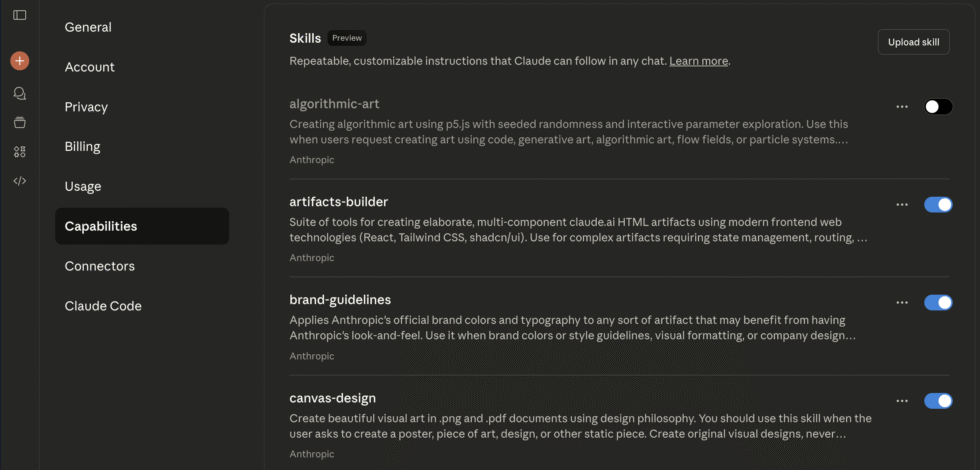Start a new chat with plus icon
The height and width of the screenshot is (470, 980).
(20, 61)
